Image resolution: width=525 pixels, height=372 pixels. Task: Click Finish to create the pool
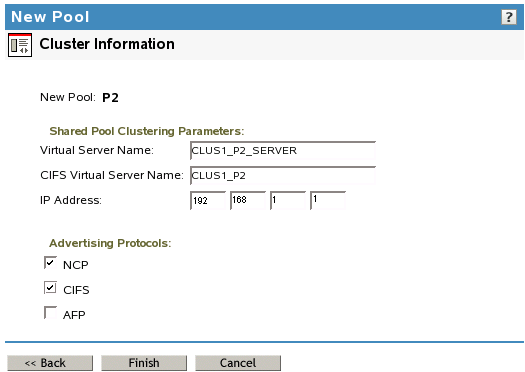pos(144,363)
